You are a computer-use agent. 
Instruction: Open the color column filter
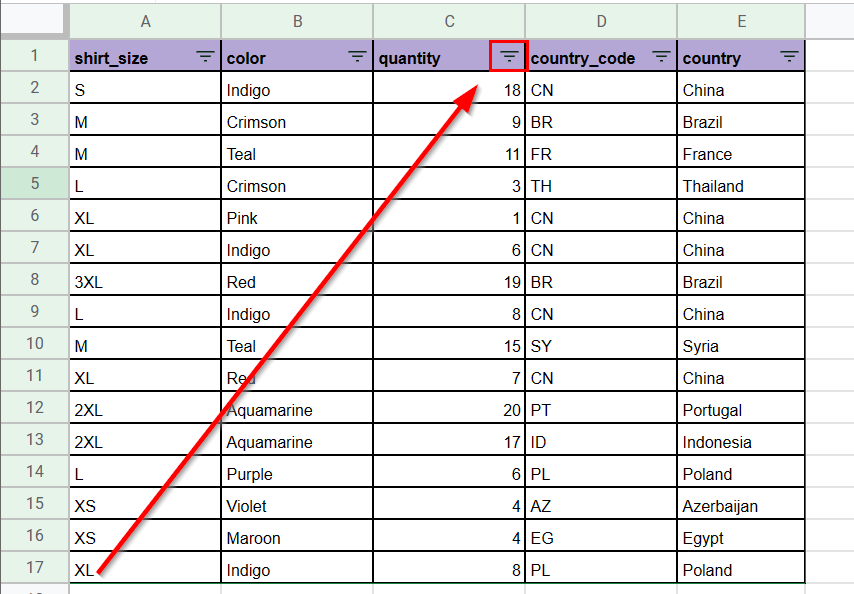coord(357,56)
